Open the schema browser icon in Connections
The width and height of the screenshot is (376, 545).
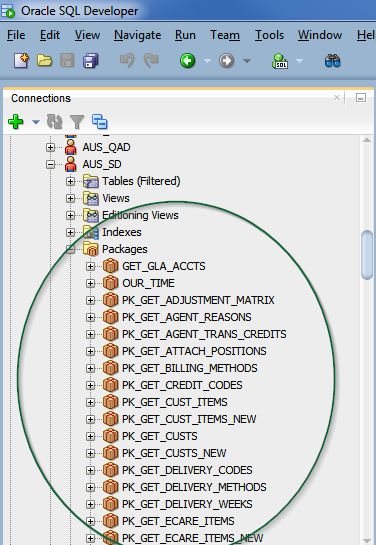(x=100, y=122)
